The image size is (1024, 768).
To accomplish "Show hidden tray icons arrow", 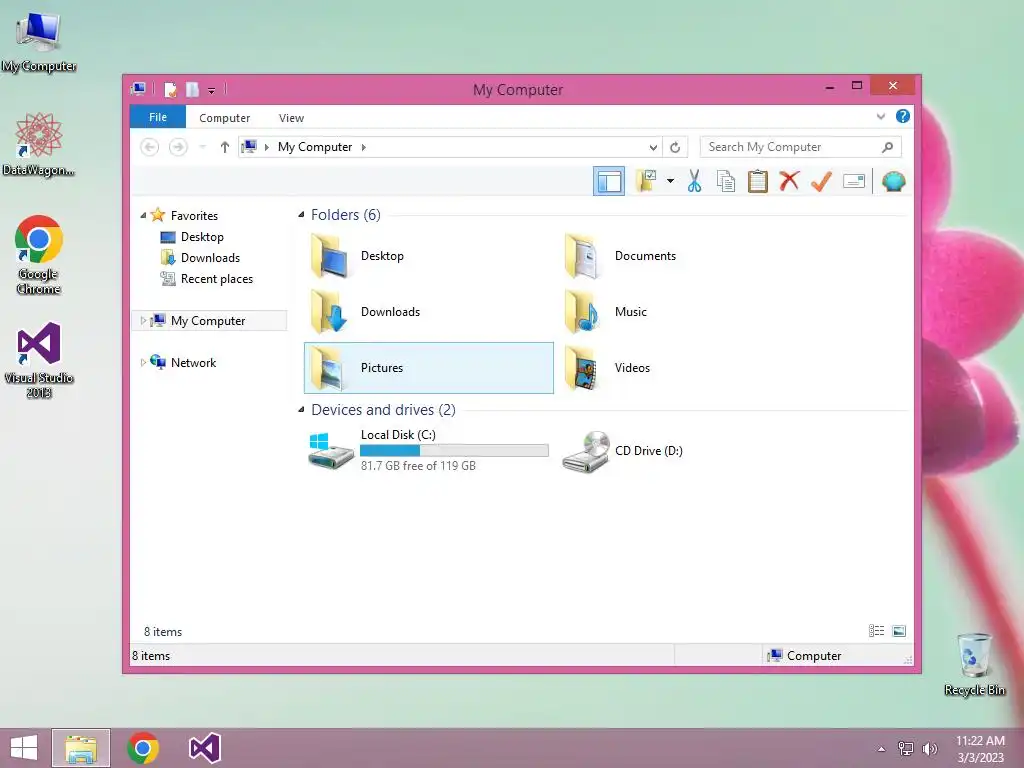I will (x=881, y=749).
